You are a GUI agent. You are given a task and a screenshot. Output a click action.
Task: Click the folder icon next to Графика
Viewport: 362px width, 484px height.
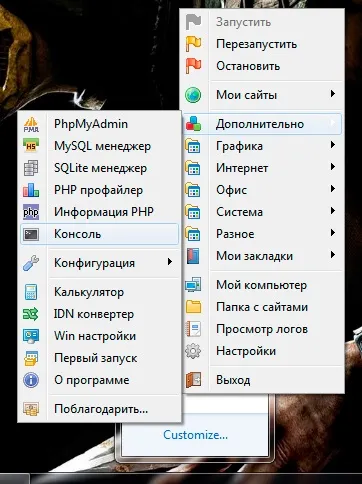tap(193, 146)
